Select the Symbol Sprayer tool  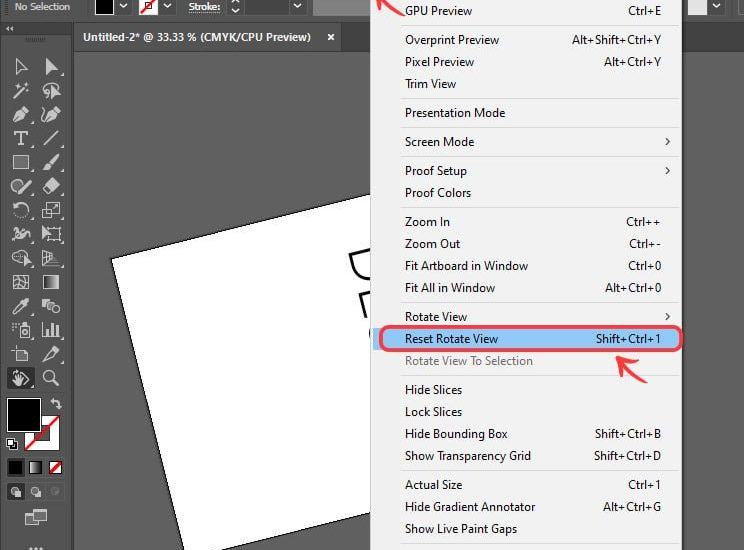[x=21, y=330]
